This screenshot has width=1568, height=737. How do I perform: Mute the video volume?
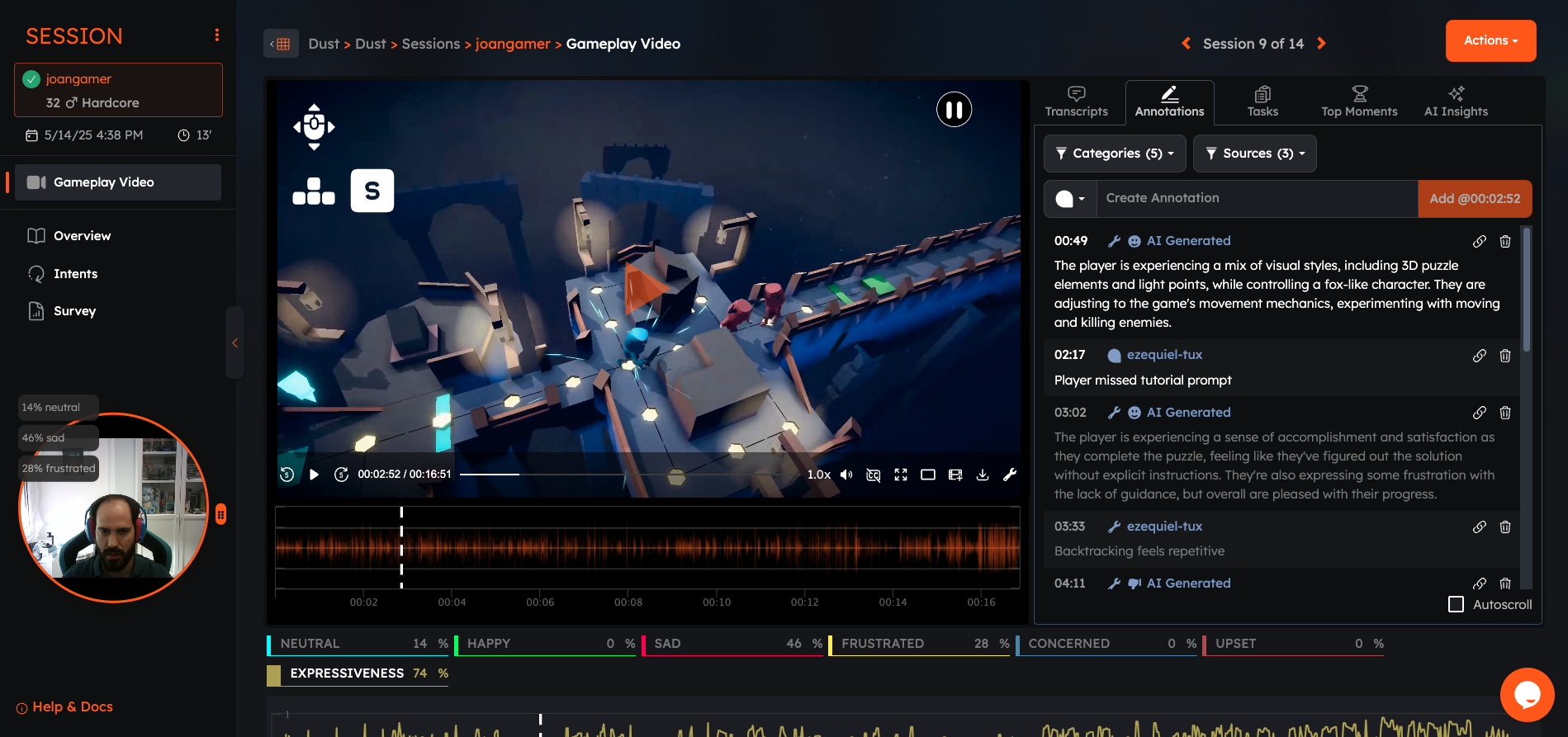point(846,475)
